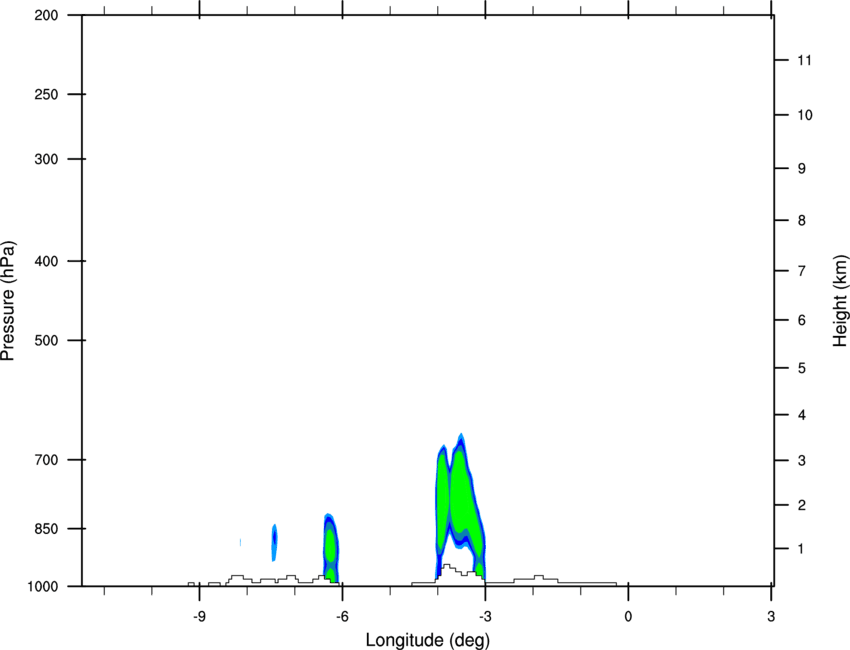This screenshot has height=650, width=850.
Task: Click the -3 longitude tick label
Action: click(485, 616)
